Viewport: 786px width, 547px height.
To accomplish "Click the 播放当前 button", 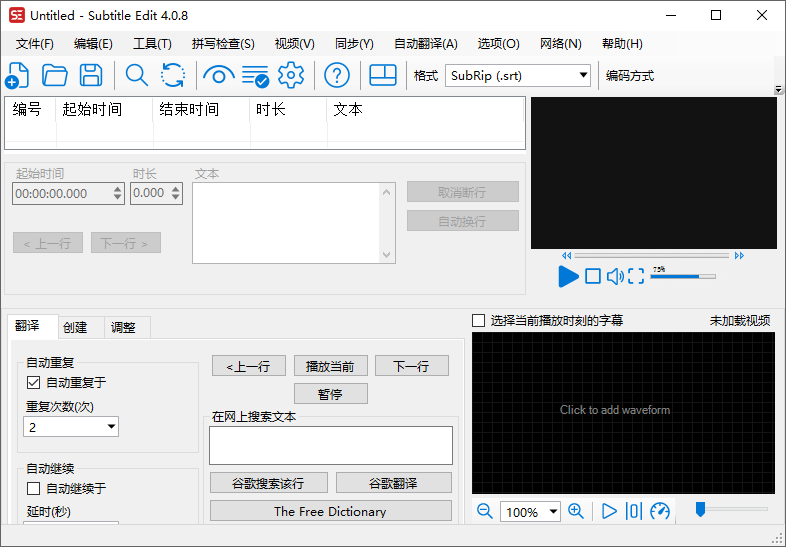I will point(330,366).
